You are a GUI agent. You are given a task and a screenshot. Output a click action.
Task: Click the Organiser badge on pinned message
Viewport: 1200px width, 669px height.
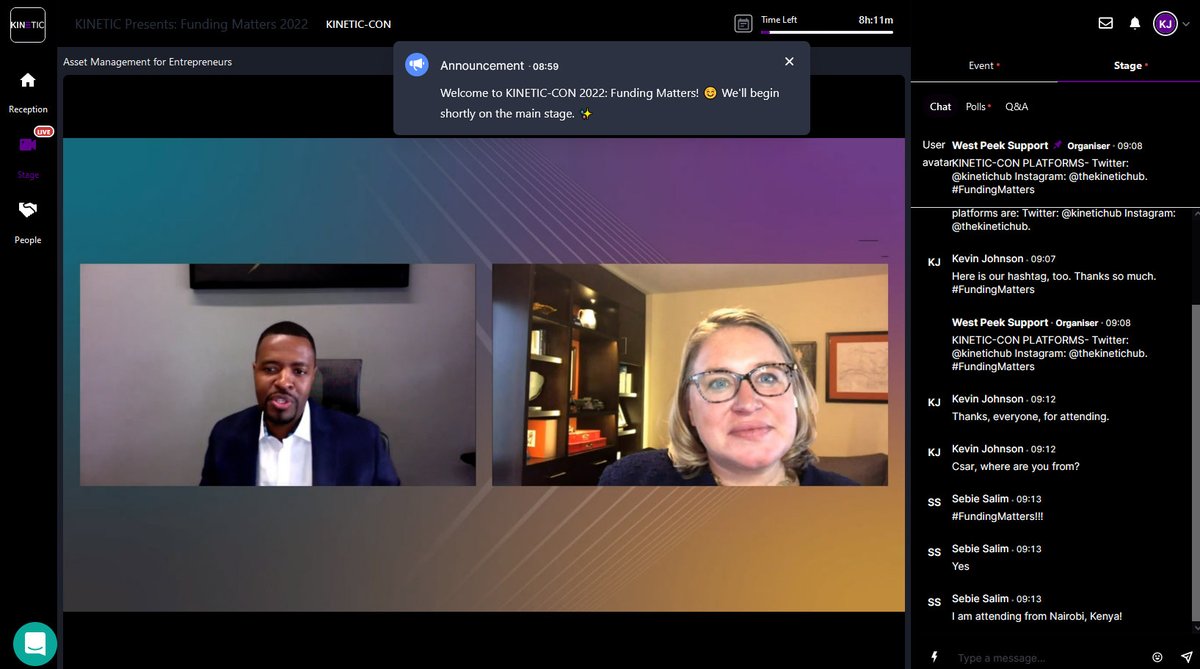tap(1088, 146)
